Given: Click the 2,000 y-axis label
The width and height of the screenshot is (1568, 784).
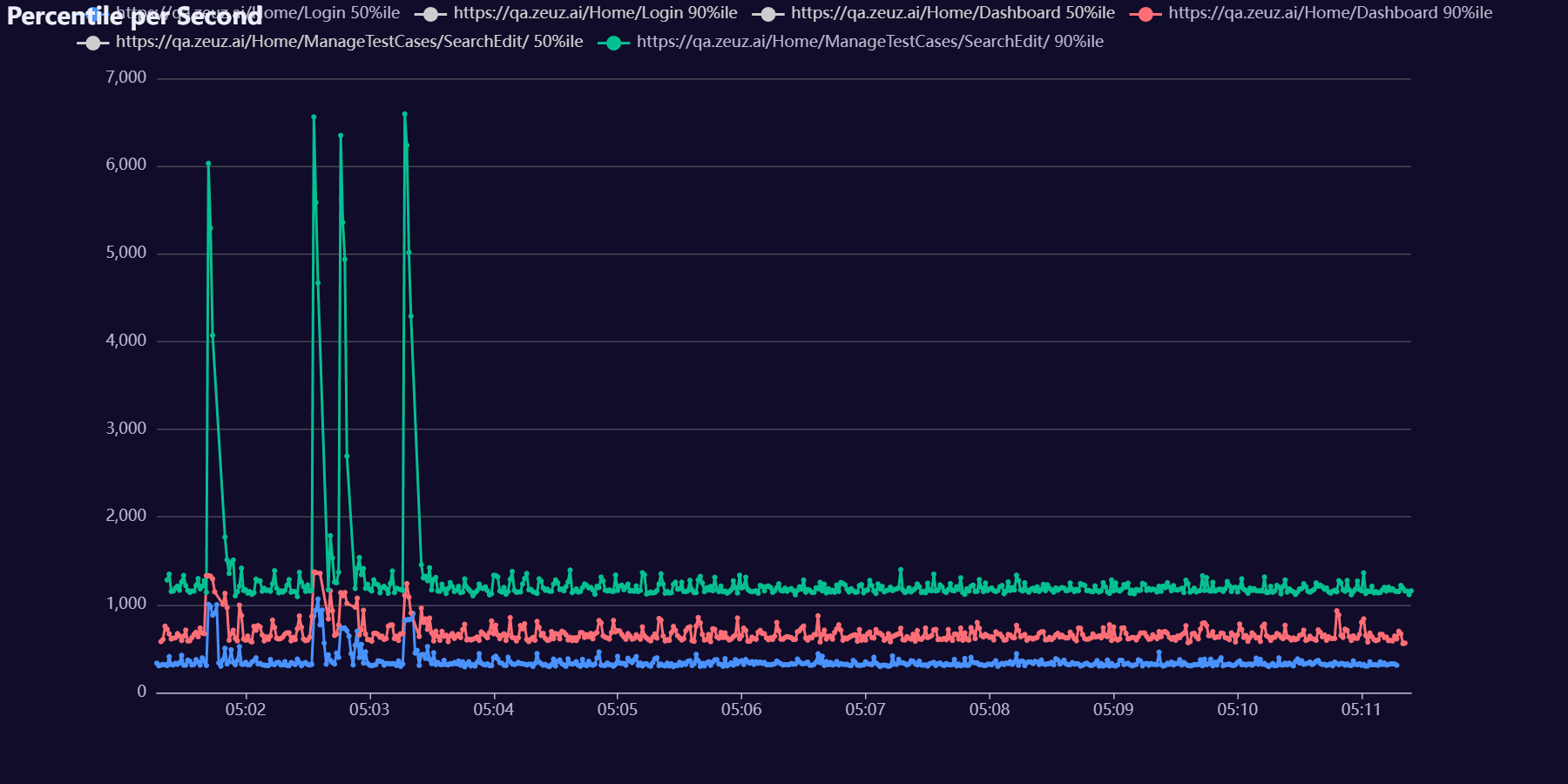Looking at the screenshot, I should [126, 516].
